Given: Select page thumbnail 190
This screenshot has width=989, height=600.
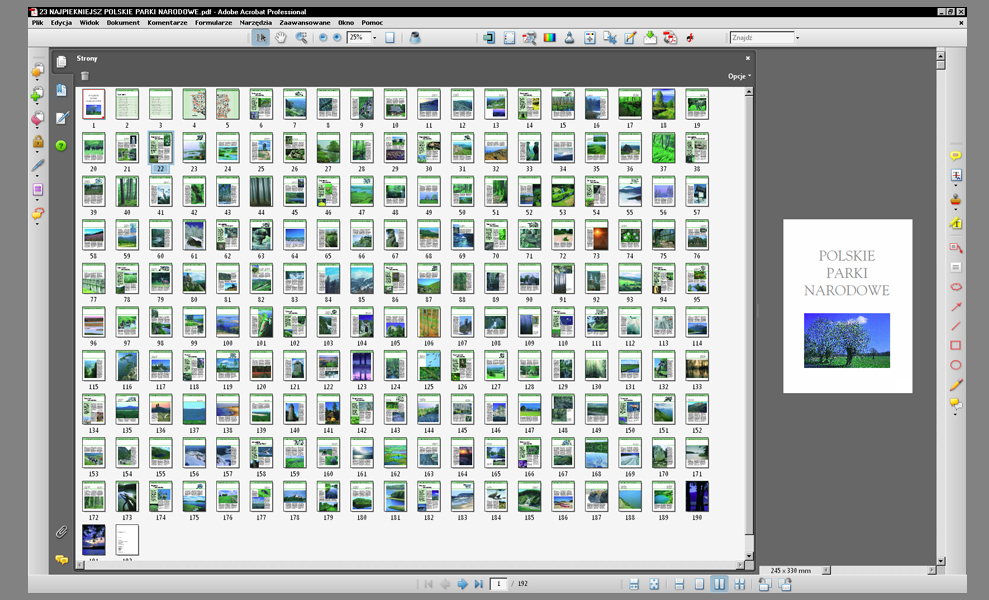Looking at the screenshot, I should 697,496.
